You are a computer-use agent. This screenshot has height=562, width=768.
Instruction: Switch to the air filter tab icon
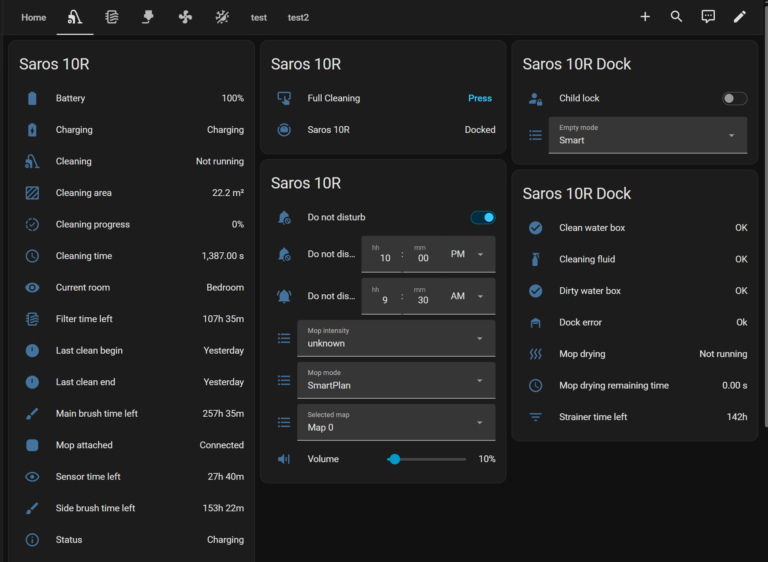pyautogui.click(x=112, y=18)
